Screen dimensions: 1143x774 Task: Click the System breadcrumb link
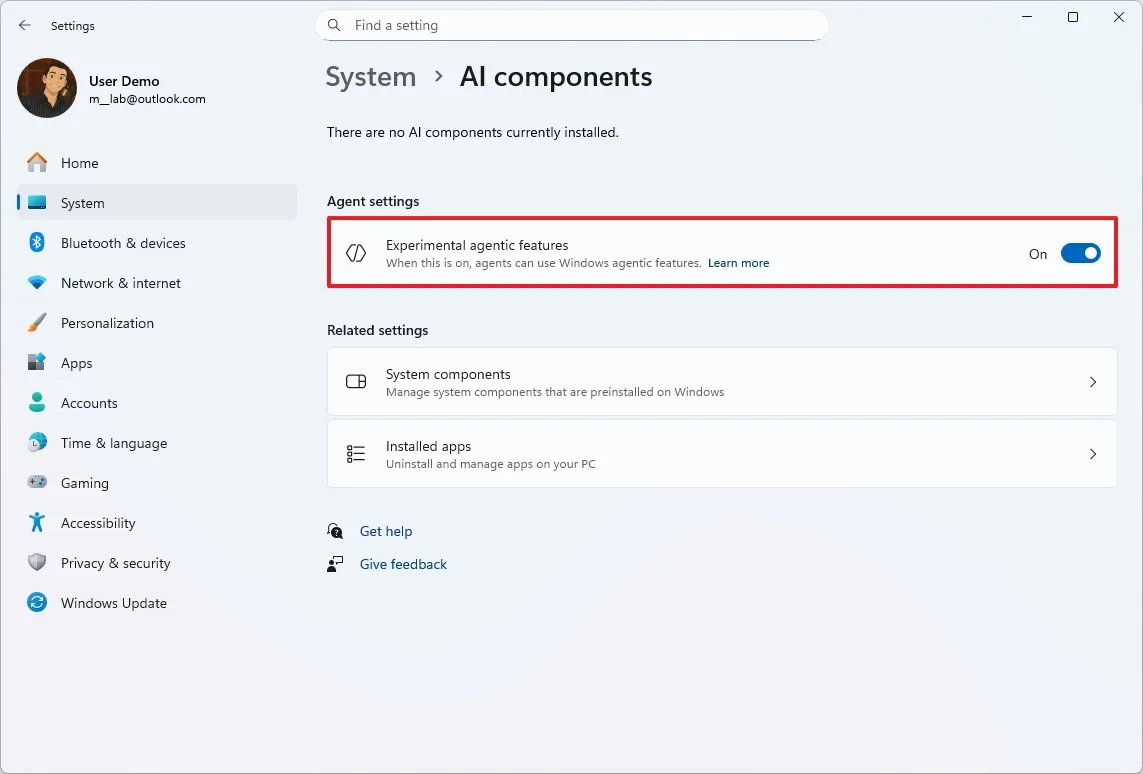tap(370, 77)
